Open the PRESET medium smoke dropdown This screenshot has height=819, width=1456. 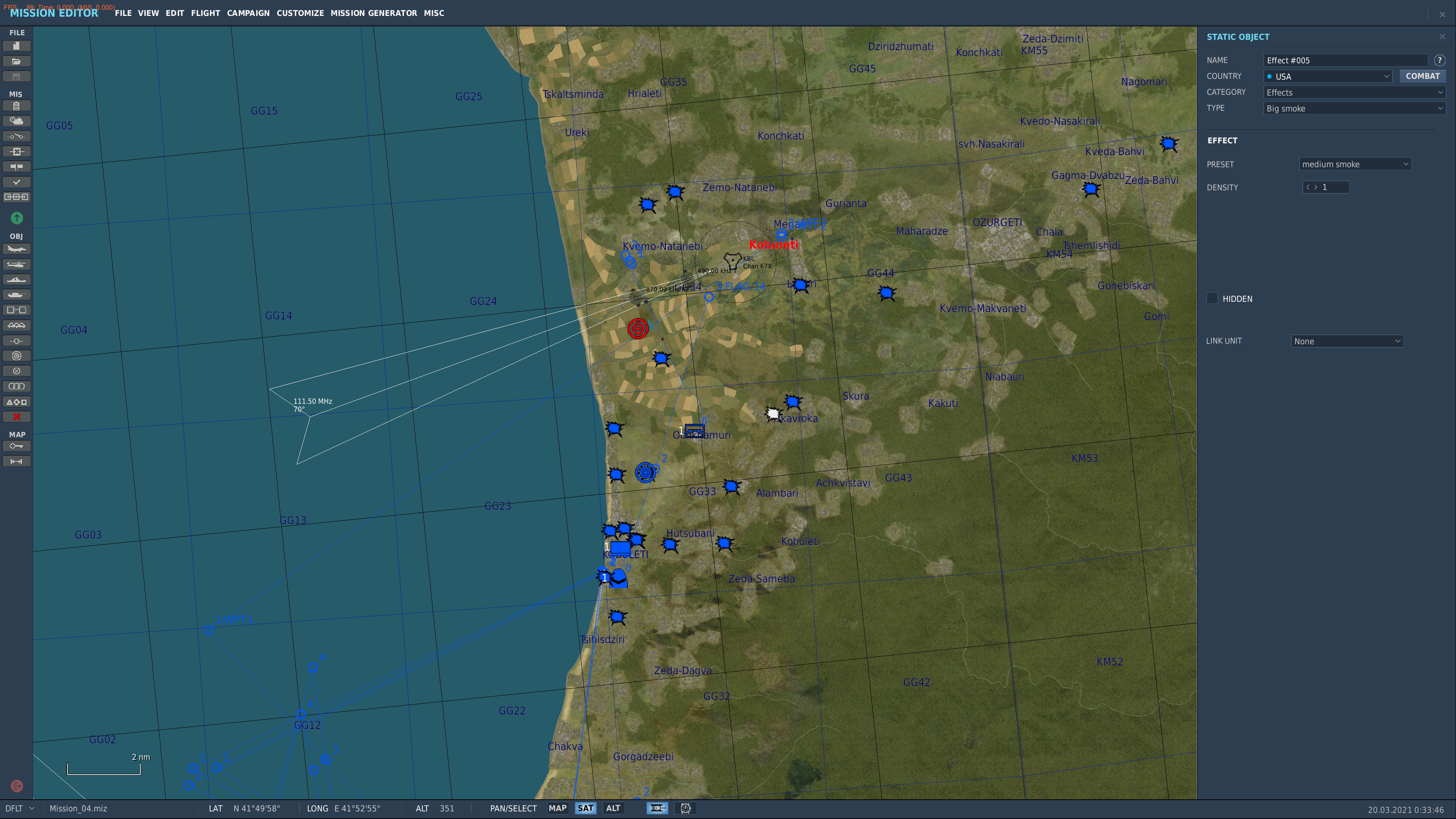(1355, 165)
